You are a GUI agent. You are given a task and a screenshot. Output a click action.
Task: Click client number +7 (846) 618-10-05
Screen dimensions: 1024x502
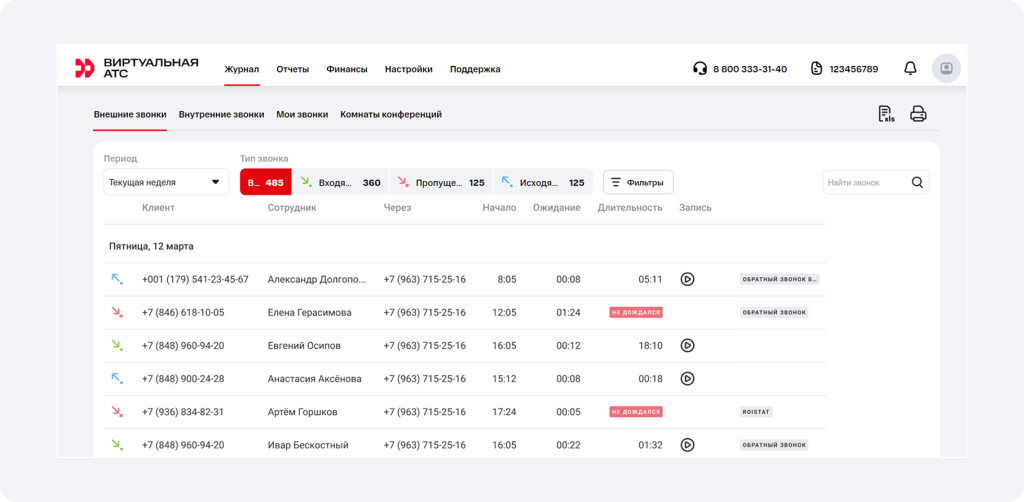click(183, 313)
